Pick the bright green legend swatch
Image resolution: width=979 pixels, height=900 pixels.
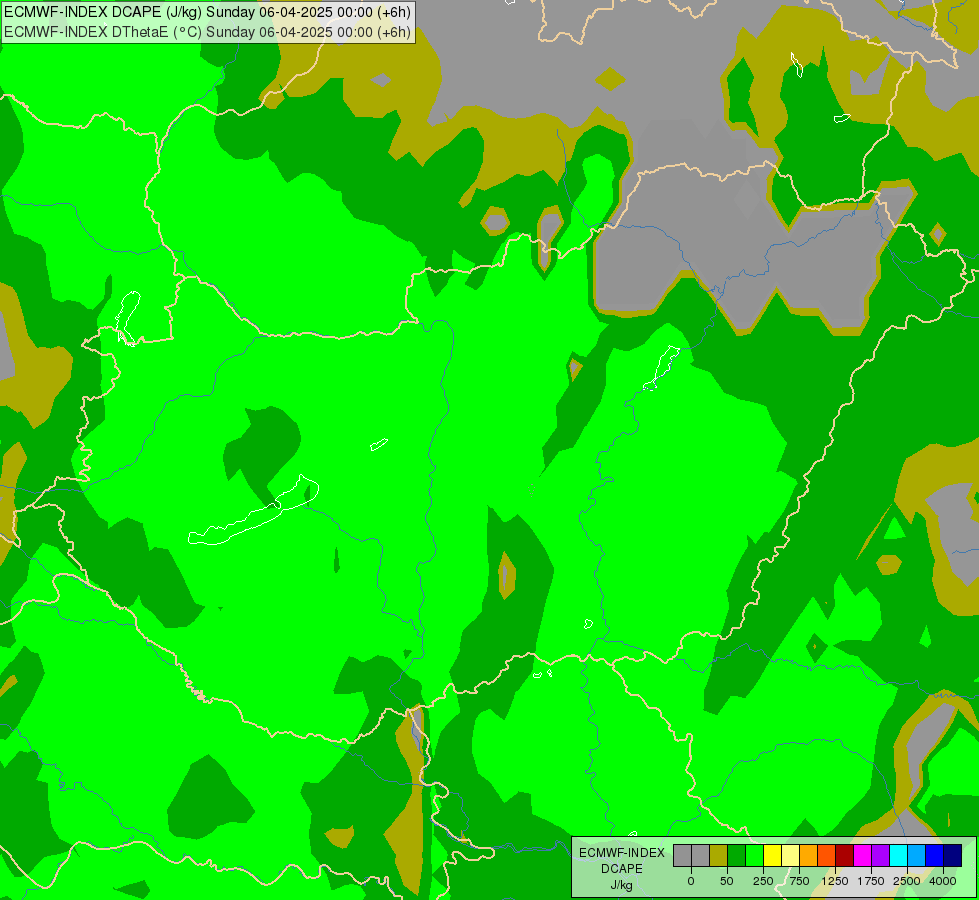point(754,856)
